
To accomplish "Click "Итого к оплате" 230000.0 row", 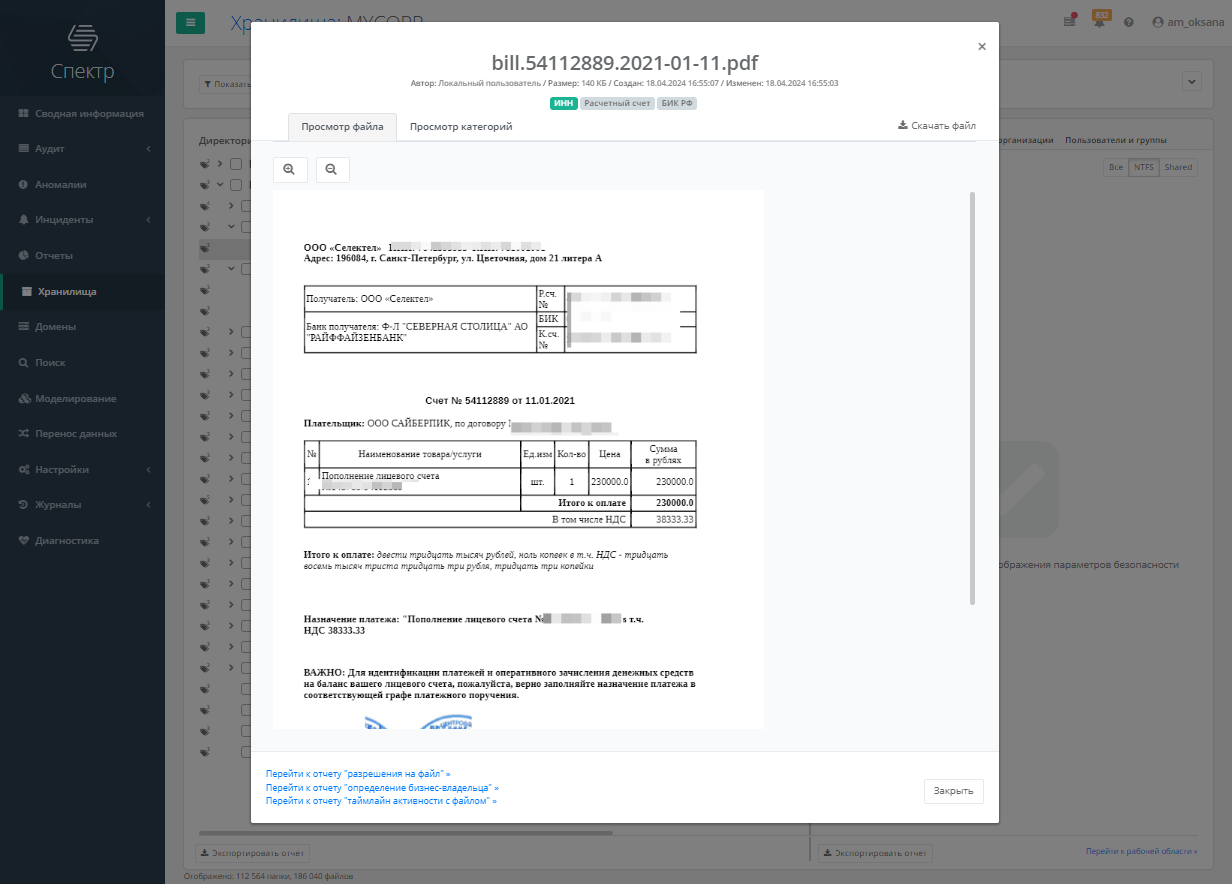I will [x=500, y=503].
